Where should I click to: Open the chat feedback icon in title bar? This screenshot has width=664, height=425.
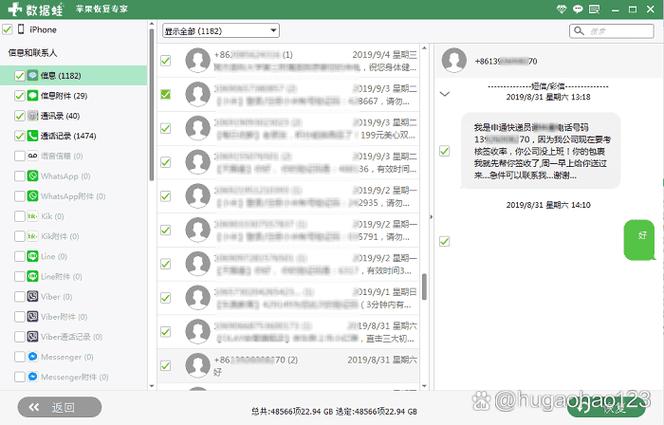tap(578, 9)
